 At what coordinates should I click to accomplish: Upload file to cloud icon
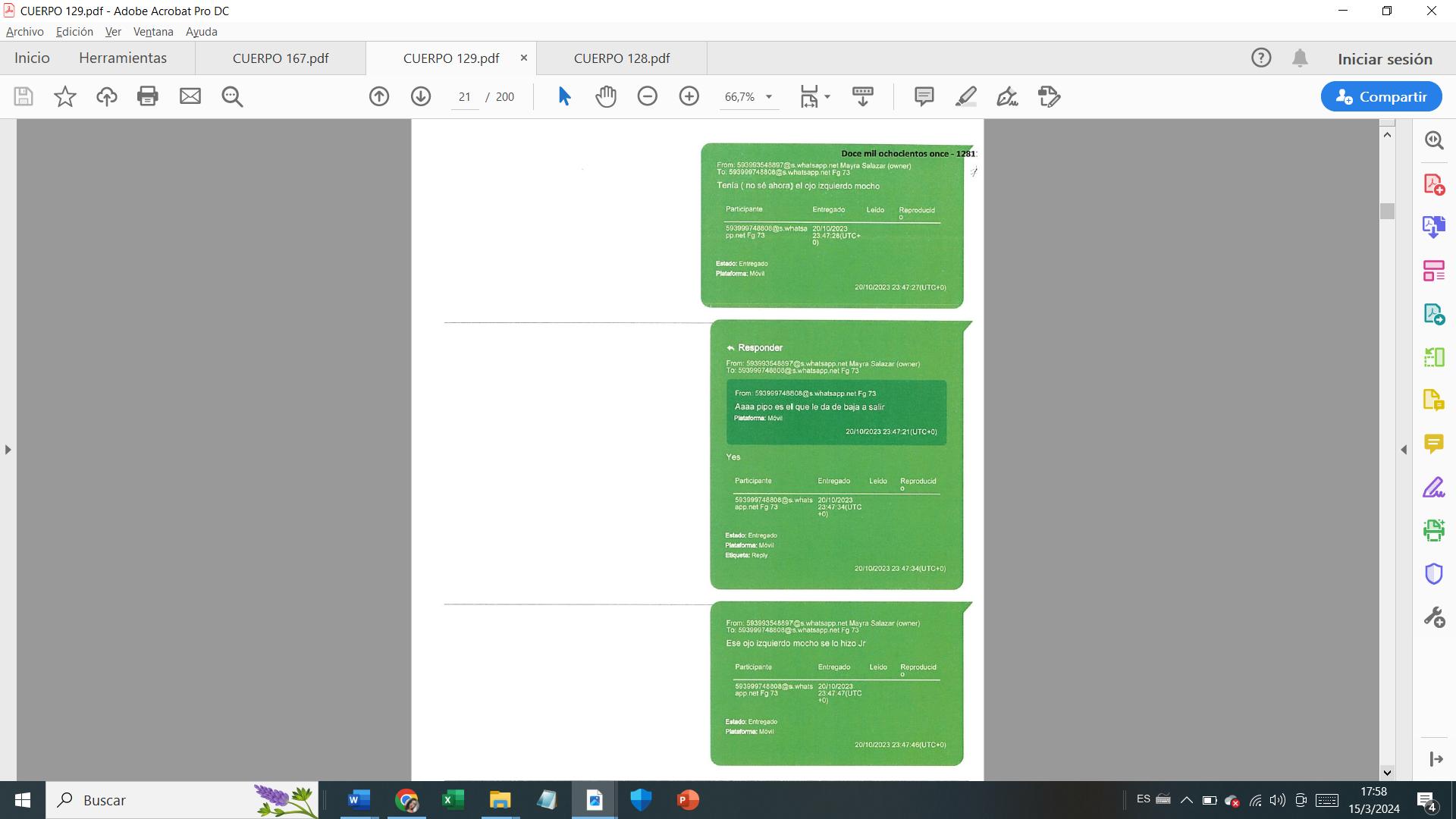click(107, 96)
